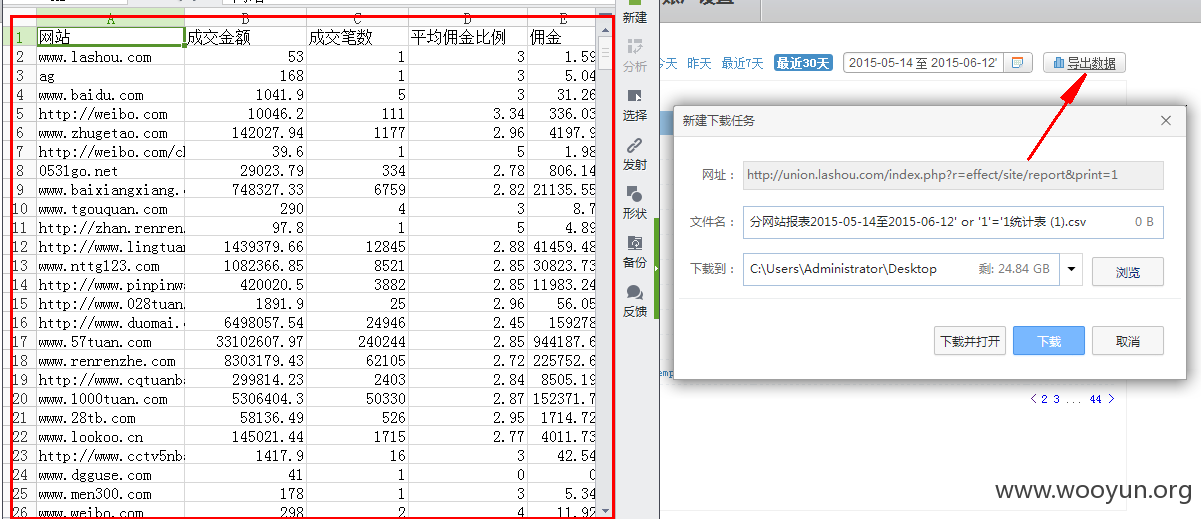Click count cell 62105
This screenshot has height=519, width=1201.
[357, 361]
